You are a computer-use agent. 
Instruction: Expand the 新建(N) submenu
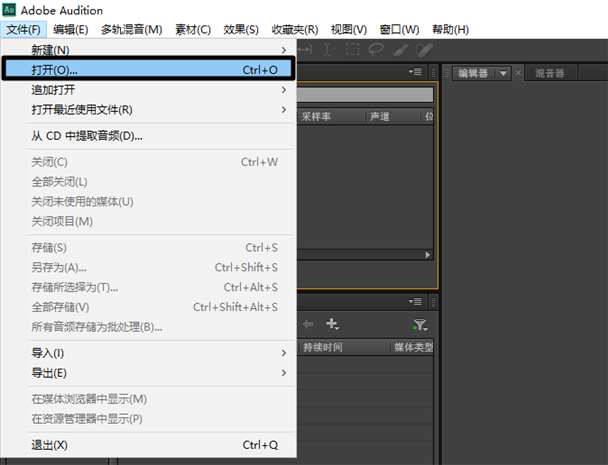tap(284, 50)
